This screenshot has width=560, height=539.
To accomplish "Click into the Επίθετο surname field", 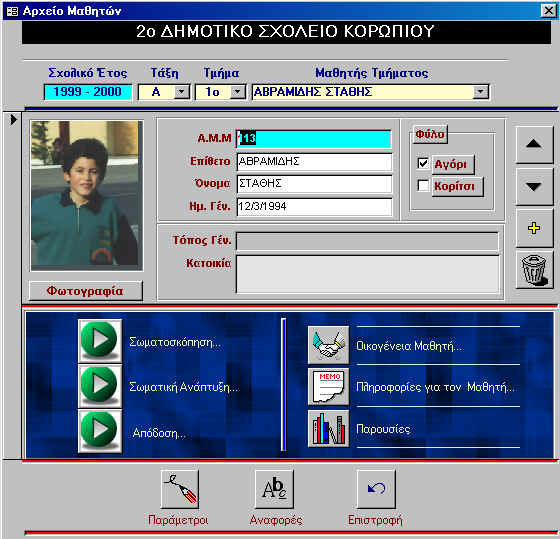I will (314, 162).
